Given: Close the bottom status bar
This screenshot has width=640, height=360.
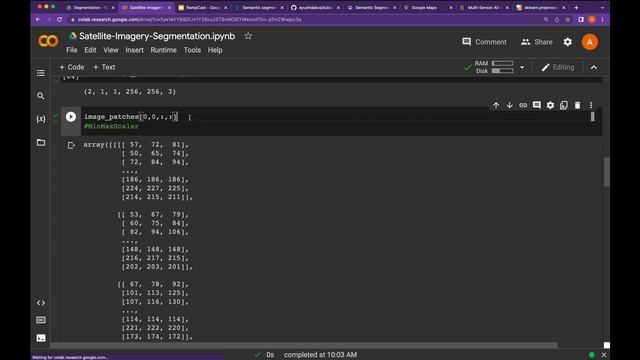Looking at the screenshot, I should [604, 355].
